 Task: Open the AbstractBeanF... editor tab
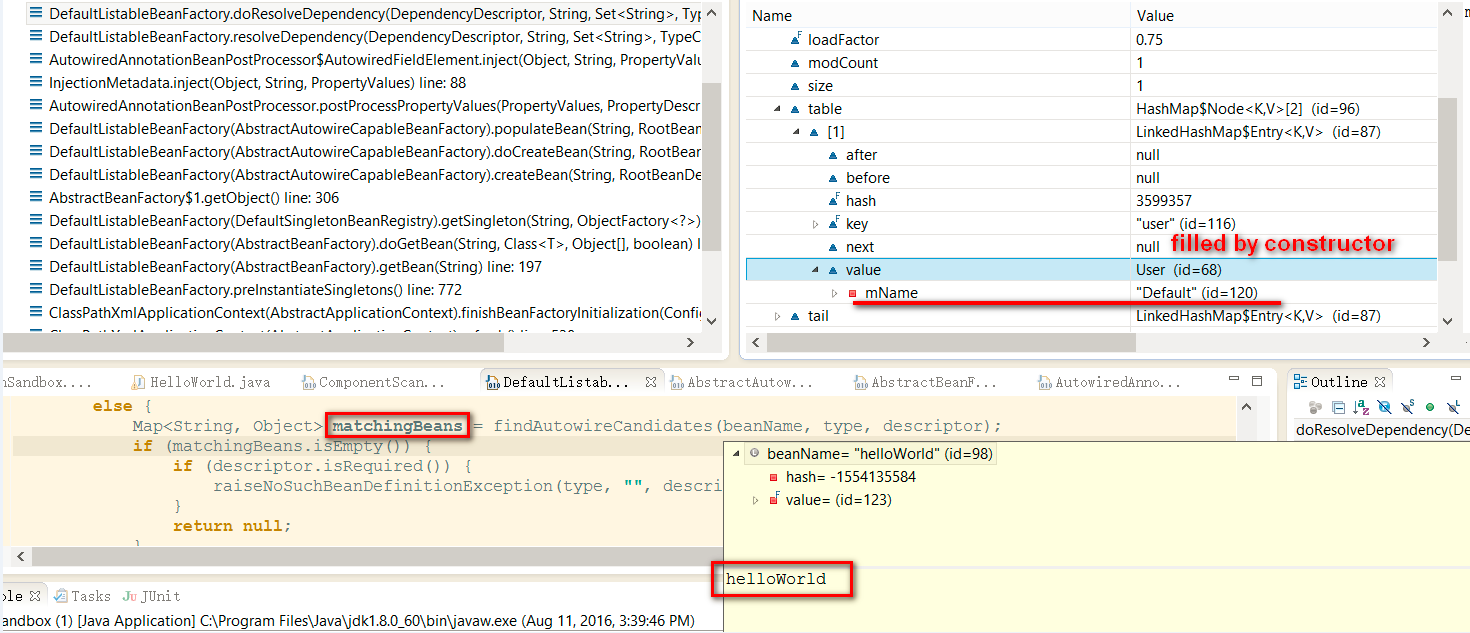[x=926, y=382]
